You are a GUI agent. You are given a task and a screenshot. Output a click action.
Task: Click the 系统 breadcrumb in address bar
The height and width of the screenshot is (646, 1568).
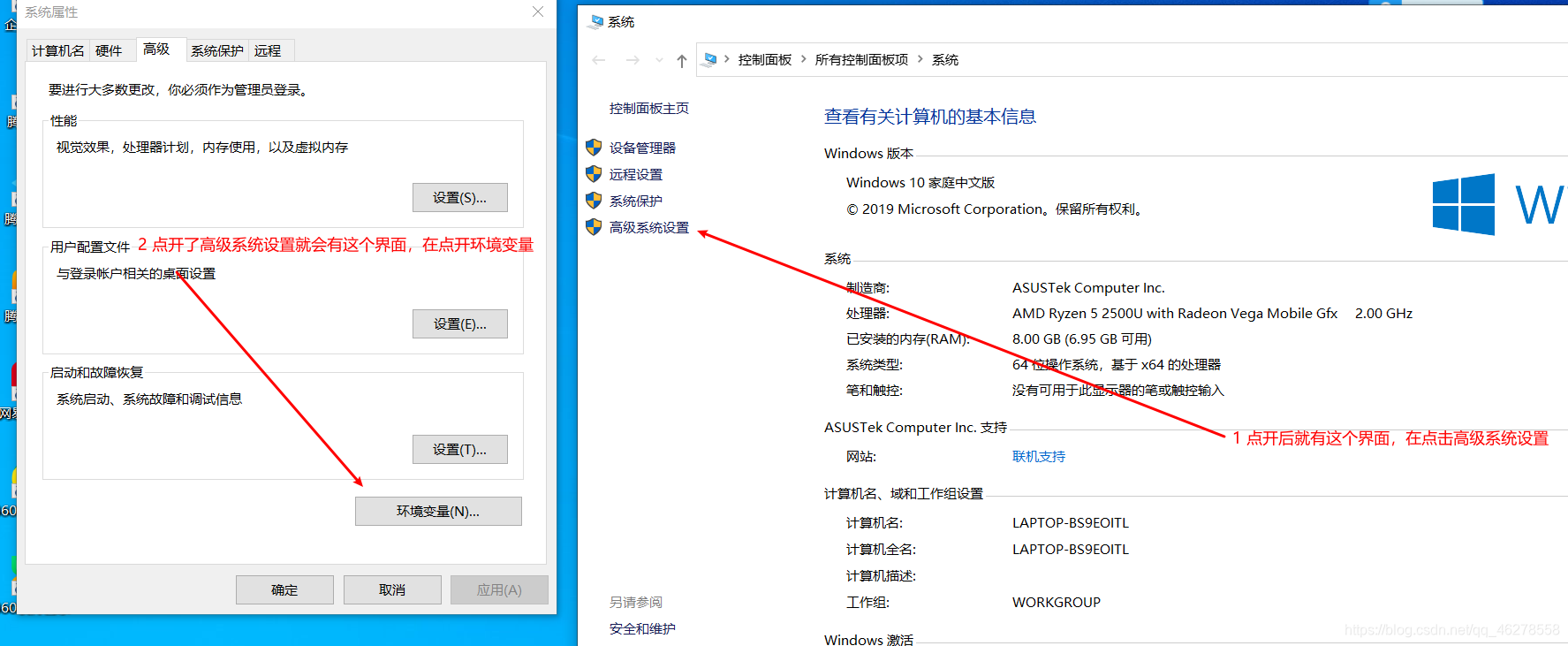(x=945, y=60)
